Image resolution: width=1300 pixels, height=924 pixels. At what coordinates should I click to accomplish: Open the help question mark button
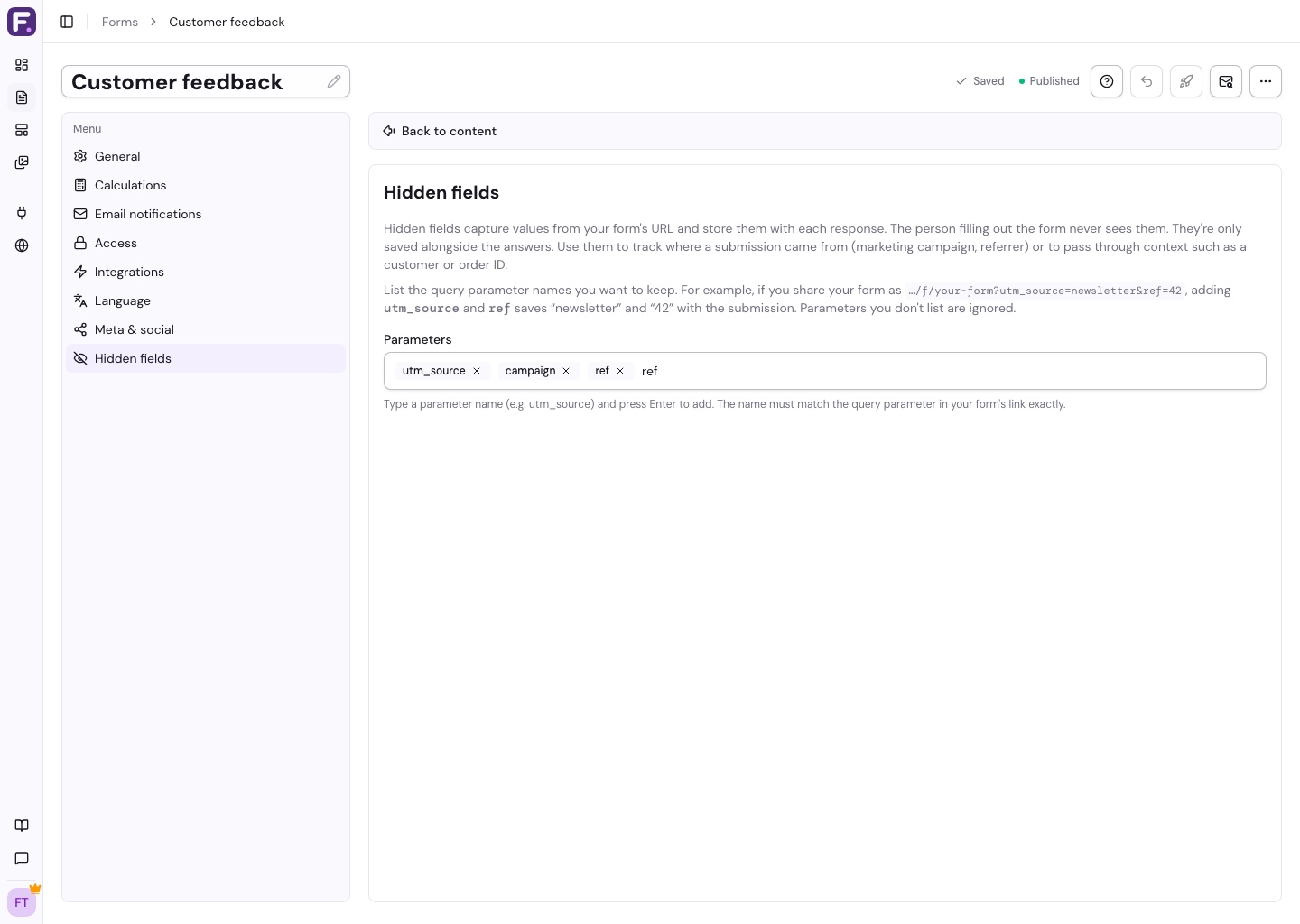tap(1107, 81)
